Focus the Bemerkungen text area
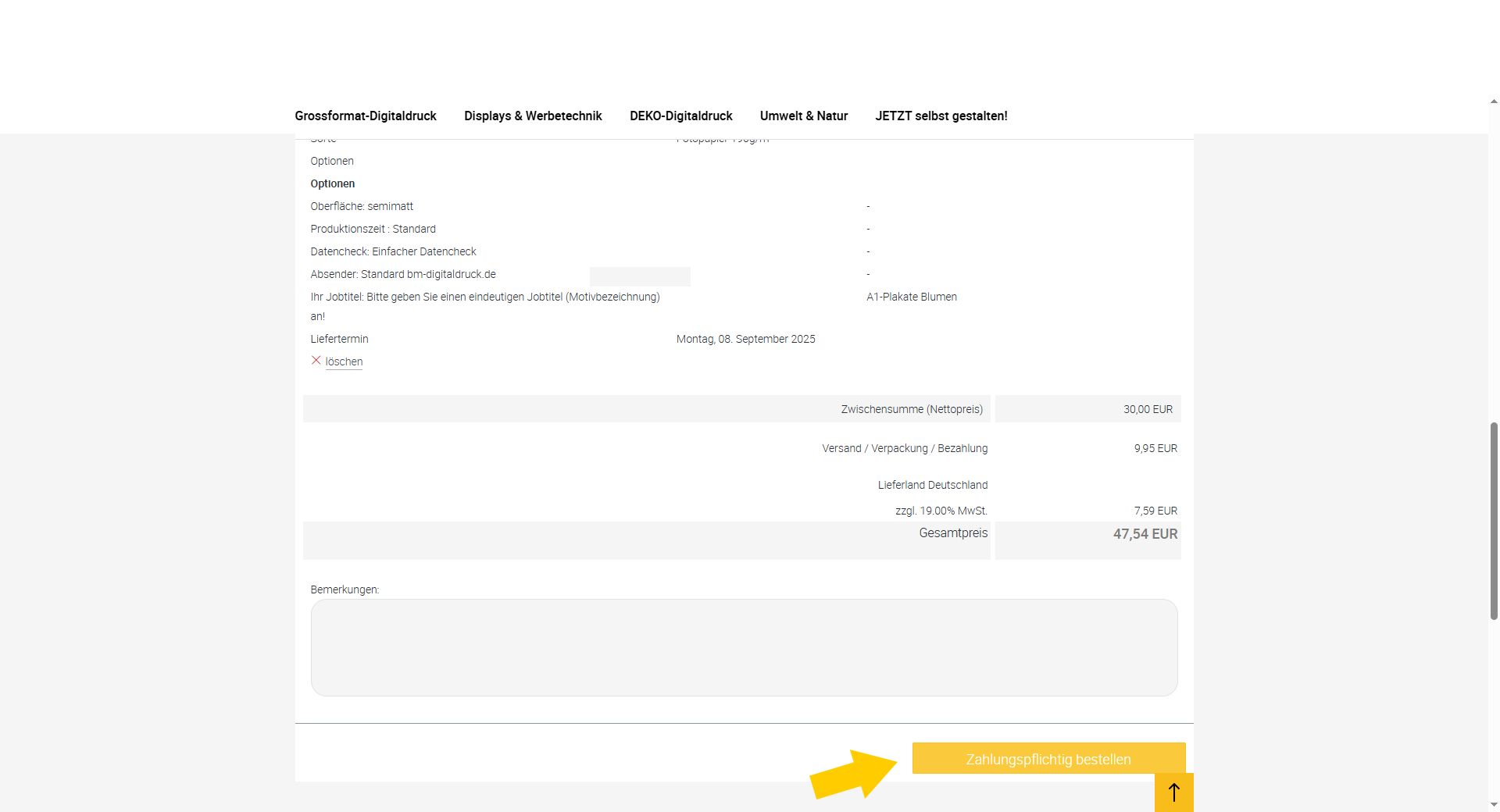Screen dimensions: 1500x812 click(744, 647)
